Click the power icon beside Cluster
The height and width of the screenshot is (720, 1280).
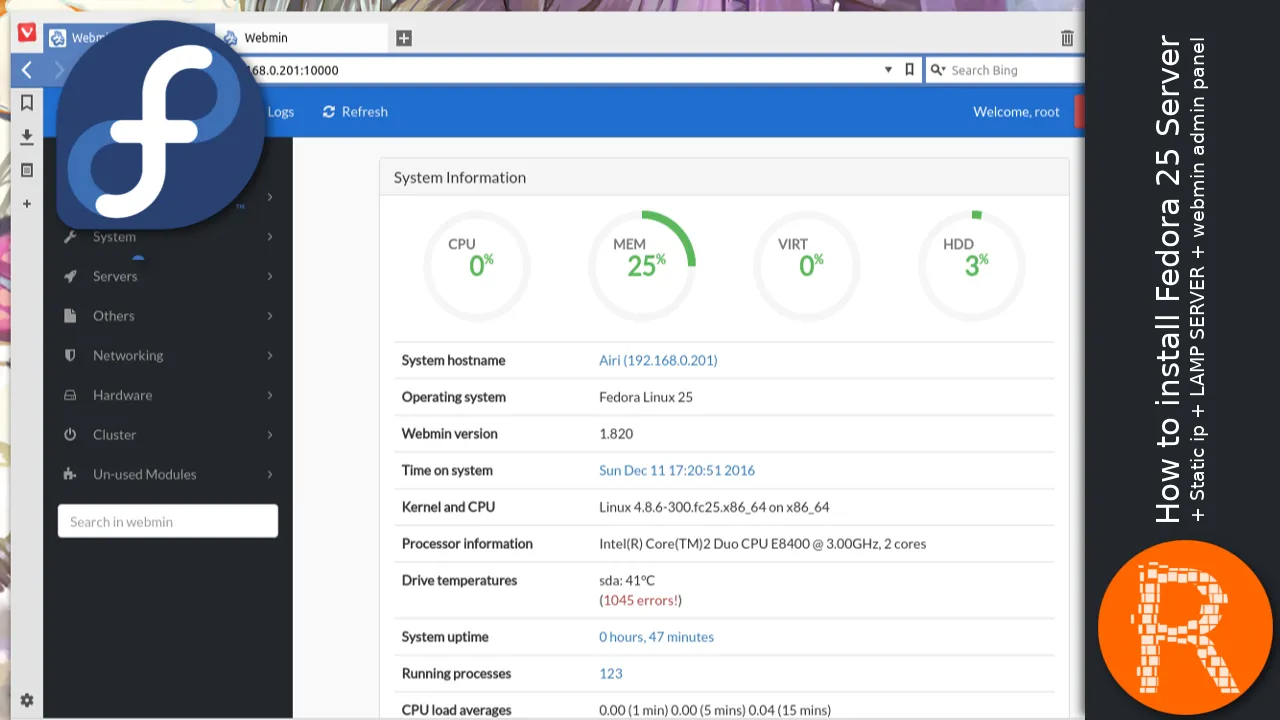(70, 435)
